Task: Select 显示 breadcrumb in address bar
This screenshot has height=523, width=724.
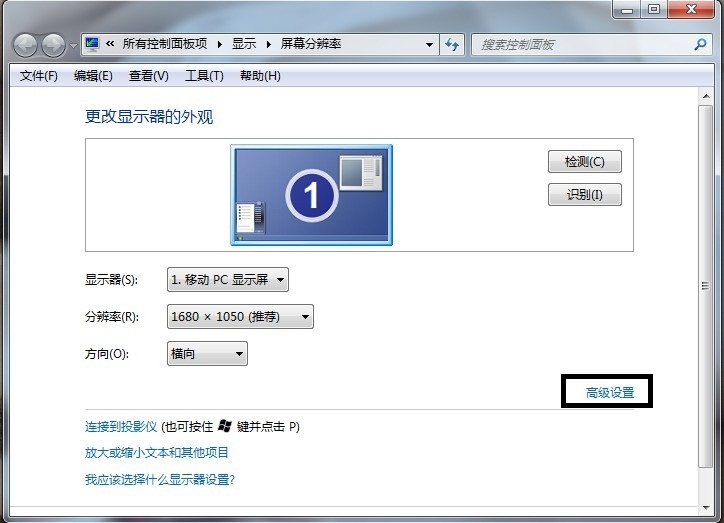Action: pyautogui.click(x=244, y=44)
